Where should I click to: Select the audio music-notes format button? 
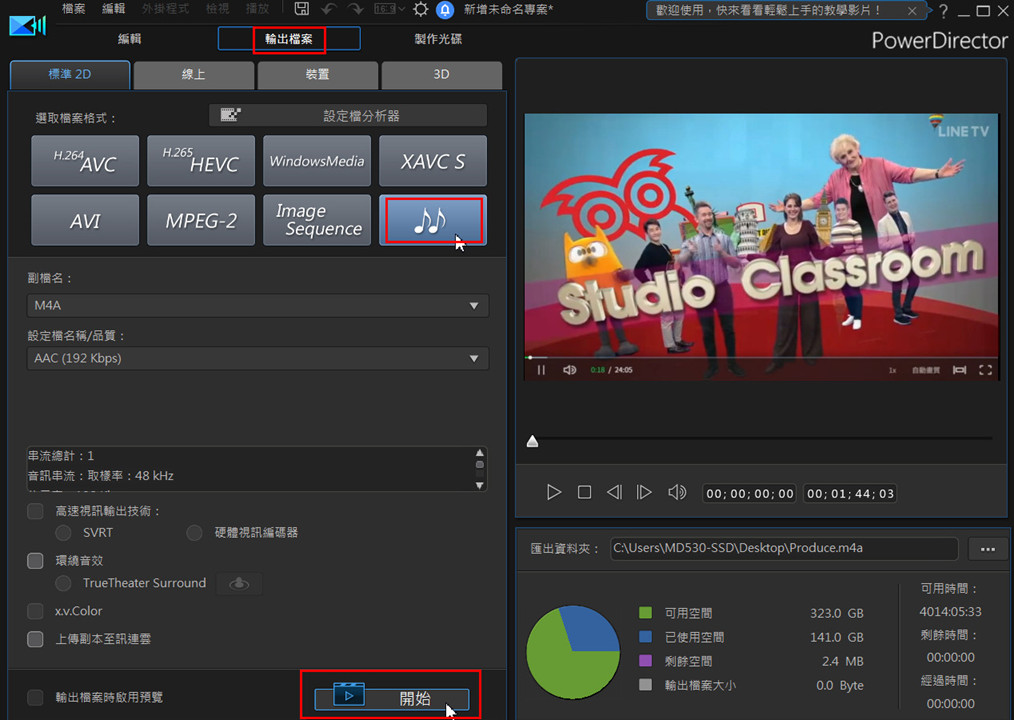tap(432, 220)
